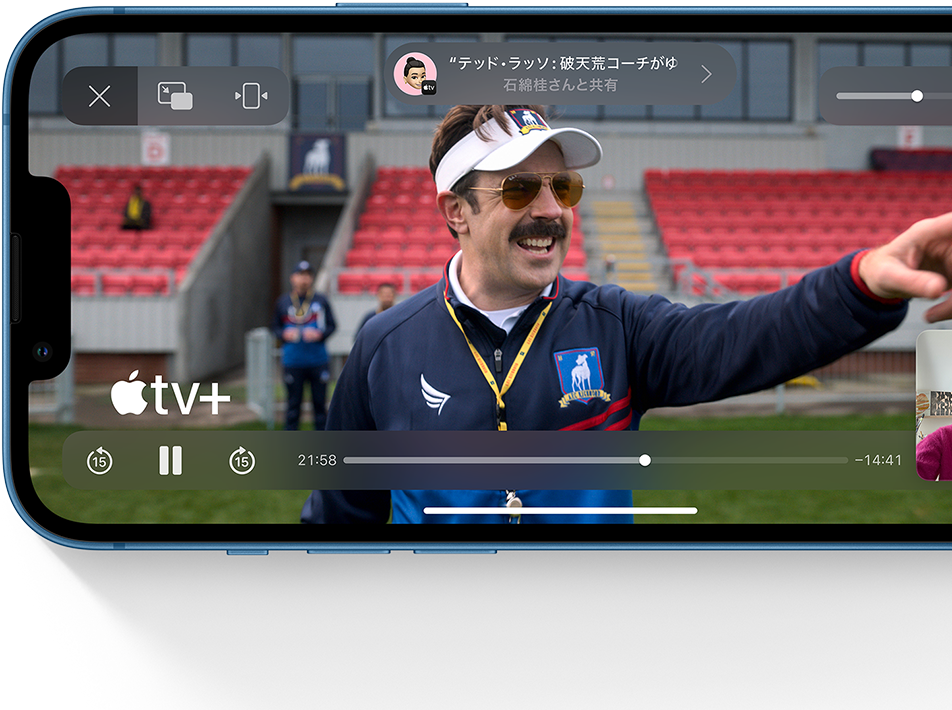Click the text 石綿桂さんと共有

560,85
